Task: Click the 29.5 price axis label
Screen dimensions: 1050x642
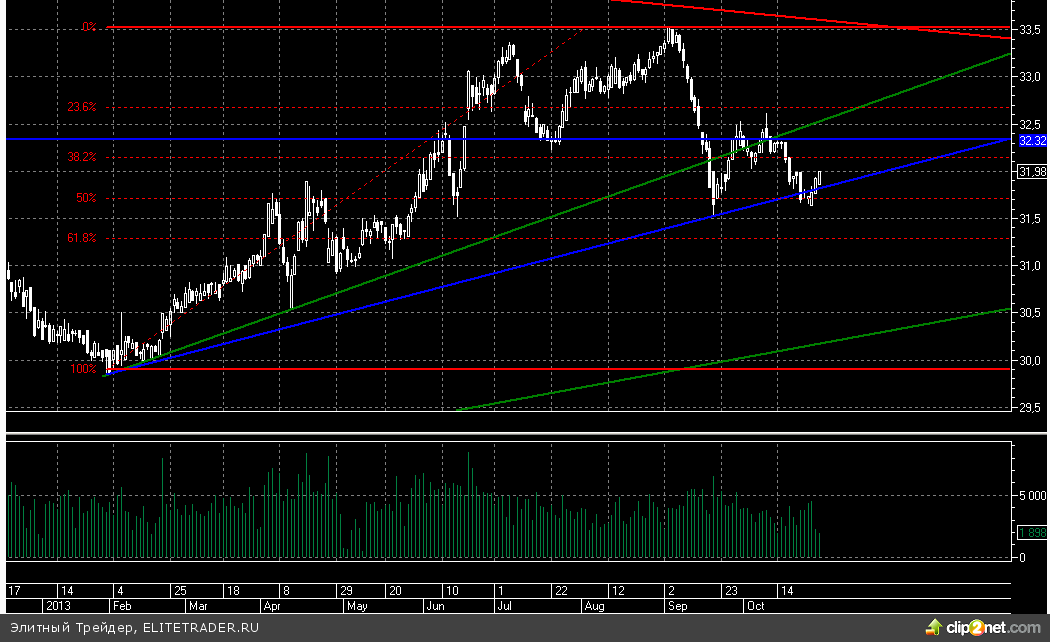Action: pos(1031,407)
